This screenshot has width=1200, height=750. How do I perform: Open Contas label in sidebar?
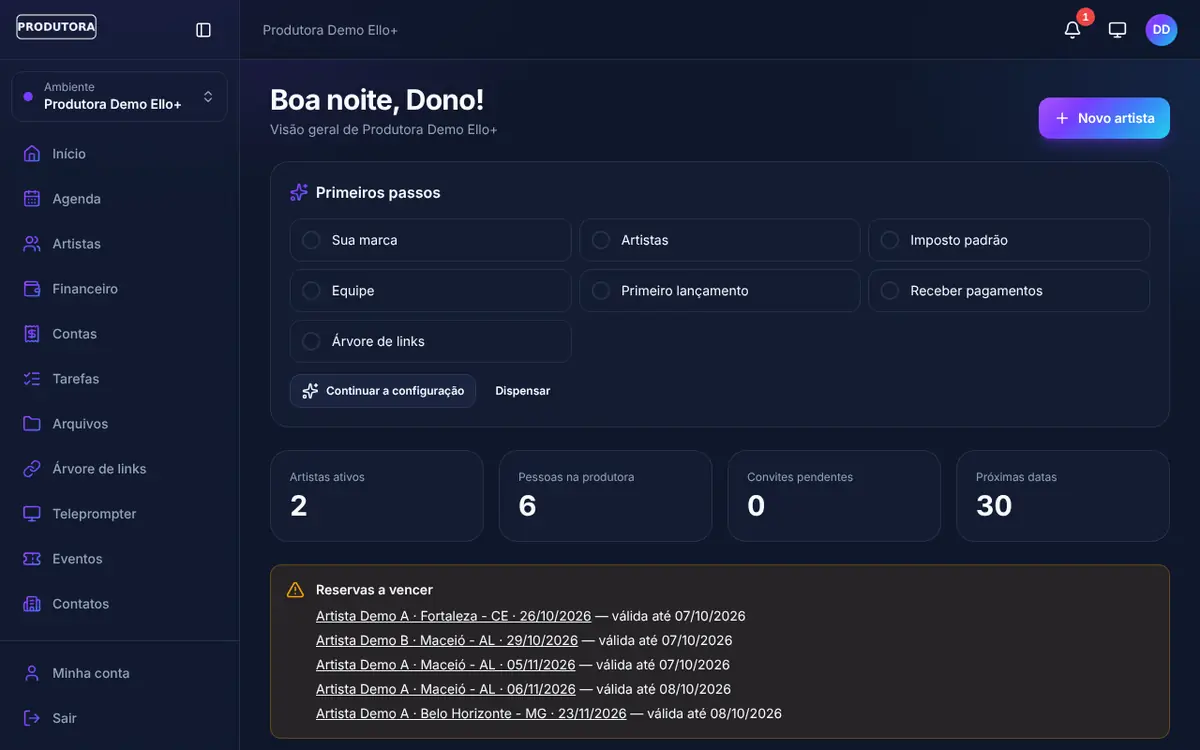click(75, 334)
